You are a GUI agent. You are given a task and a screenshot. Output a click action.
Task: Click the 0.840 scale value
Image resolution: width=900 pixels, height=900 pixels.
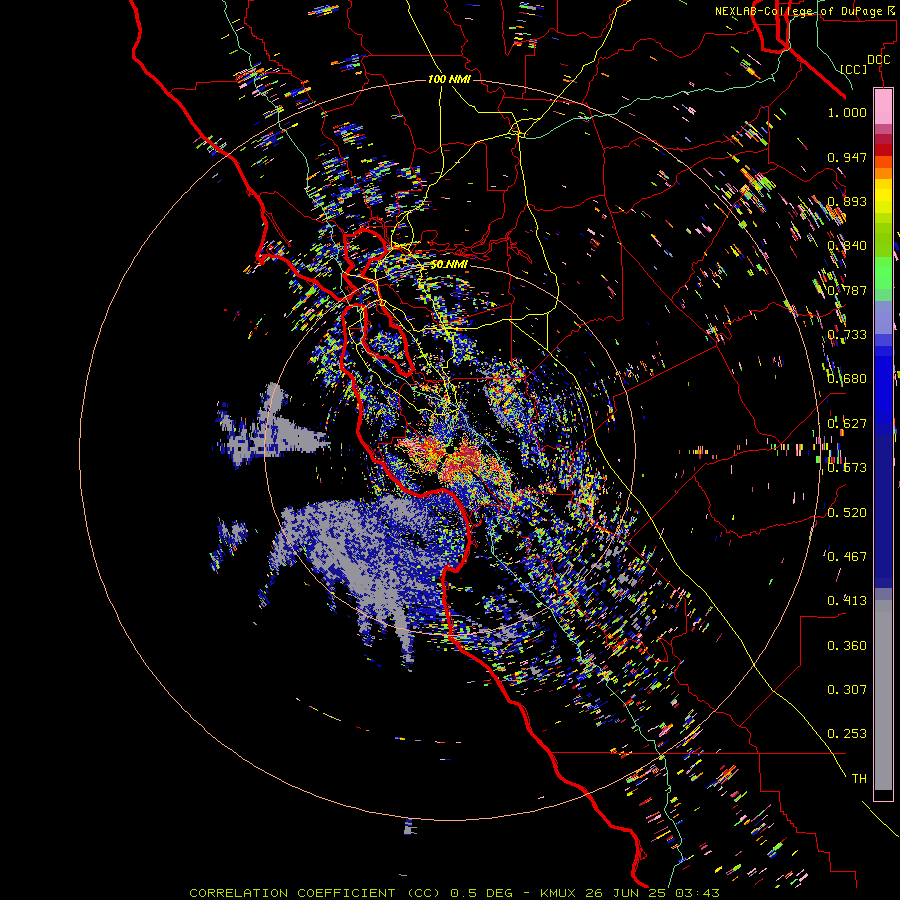click(x=847, y=246)
